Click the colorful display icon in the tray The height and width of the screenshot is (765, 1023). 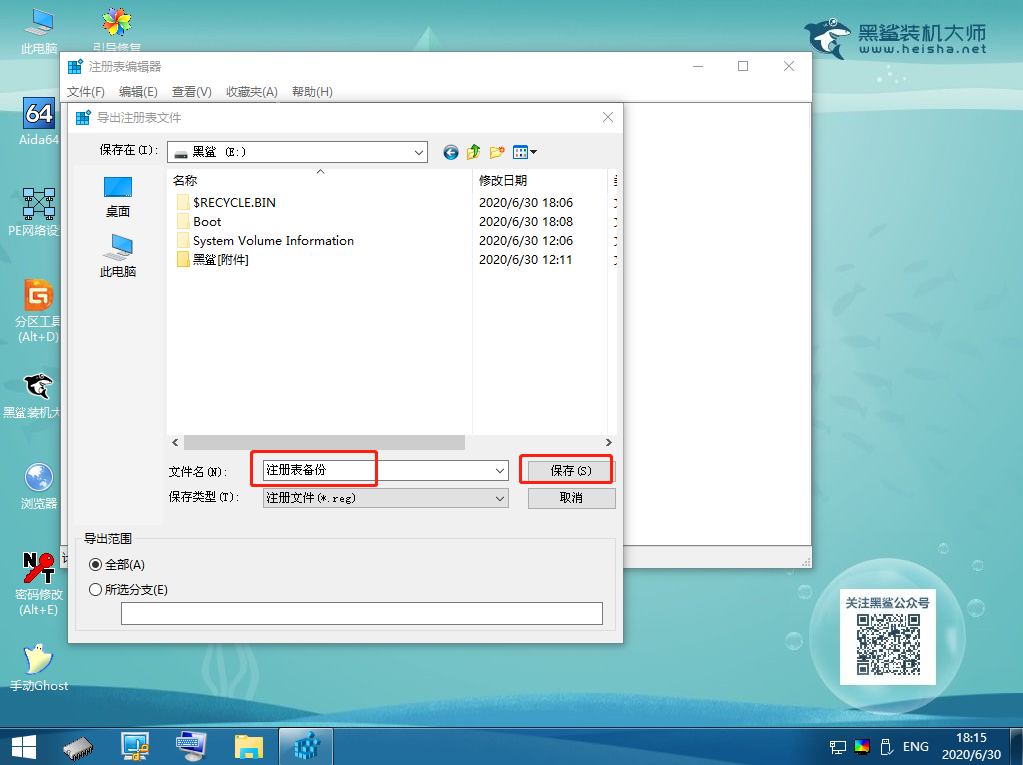point(862,747)
